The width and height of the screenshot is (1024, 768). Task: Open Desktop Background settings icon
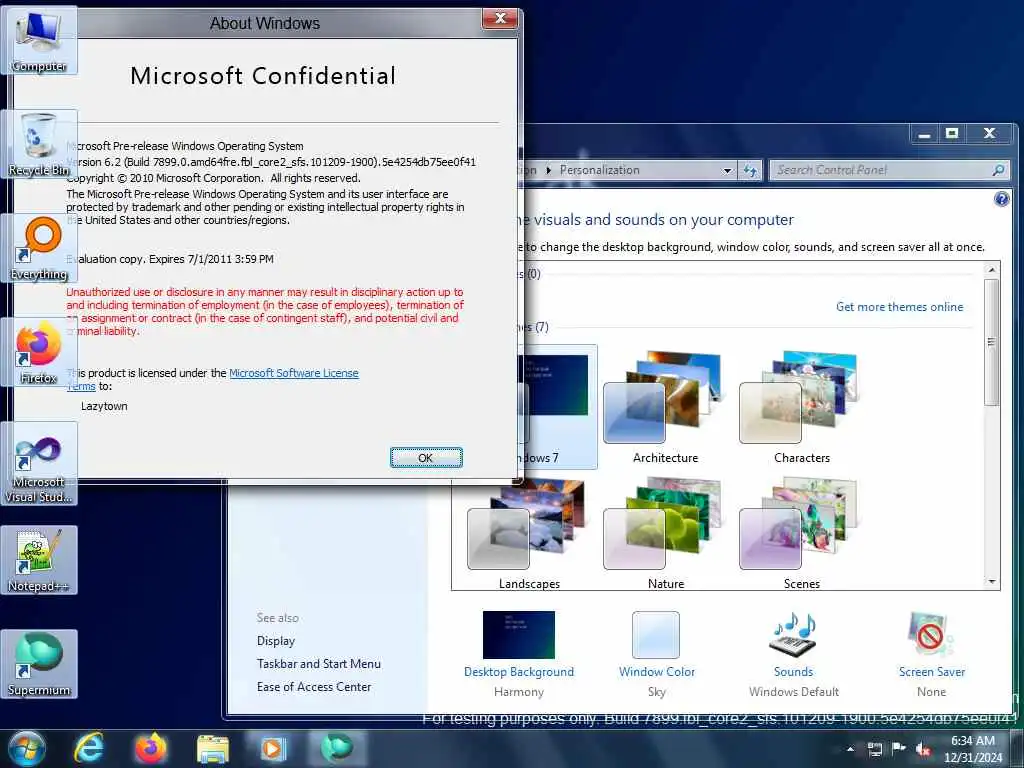pos(519,635)
